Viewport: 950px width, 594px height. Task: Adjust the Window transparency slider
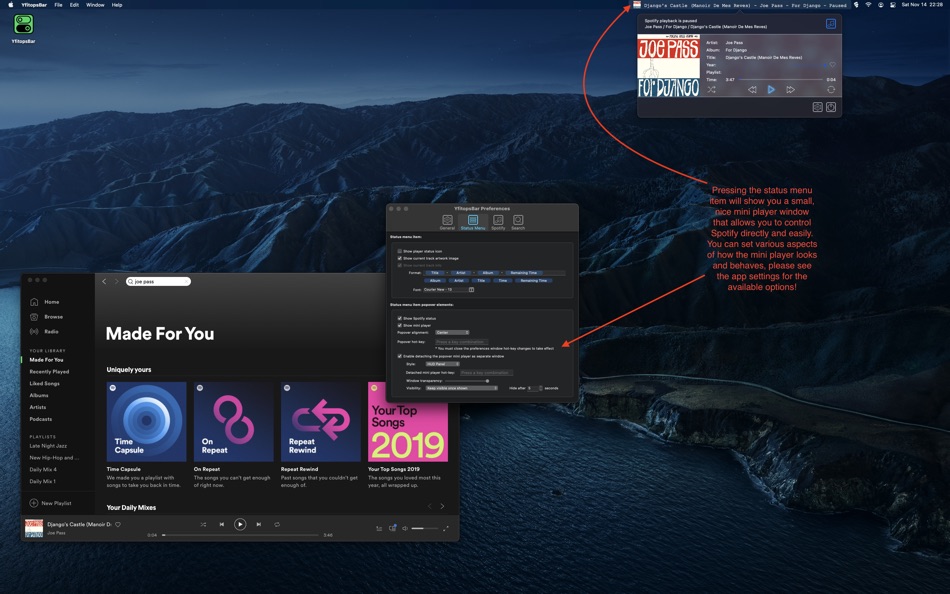tap(467, 381)
